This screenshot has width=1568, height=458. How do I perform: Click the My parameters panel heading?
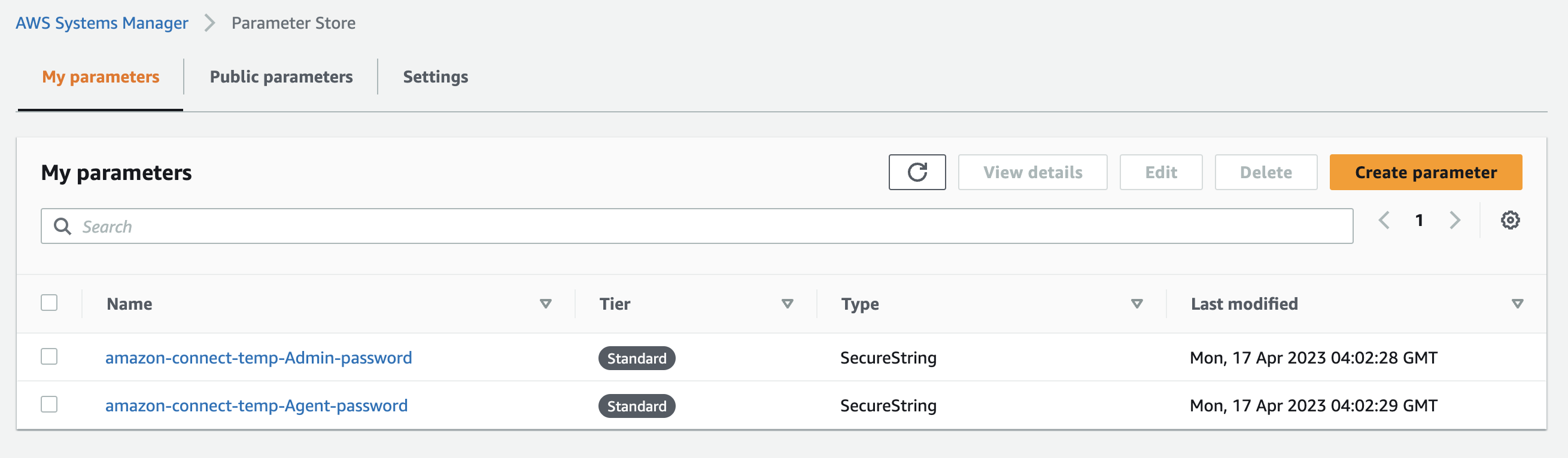point(116,173)
